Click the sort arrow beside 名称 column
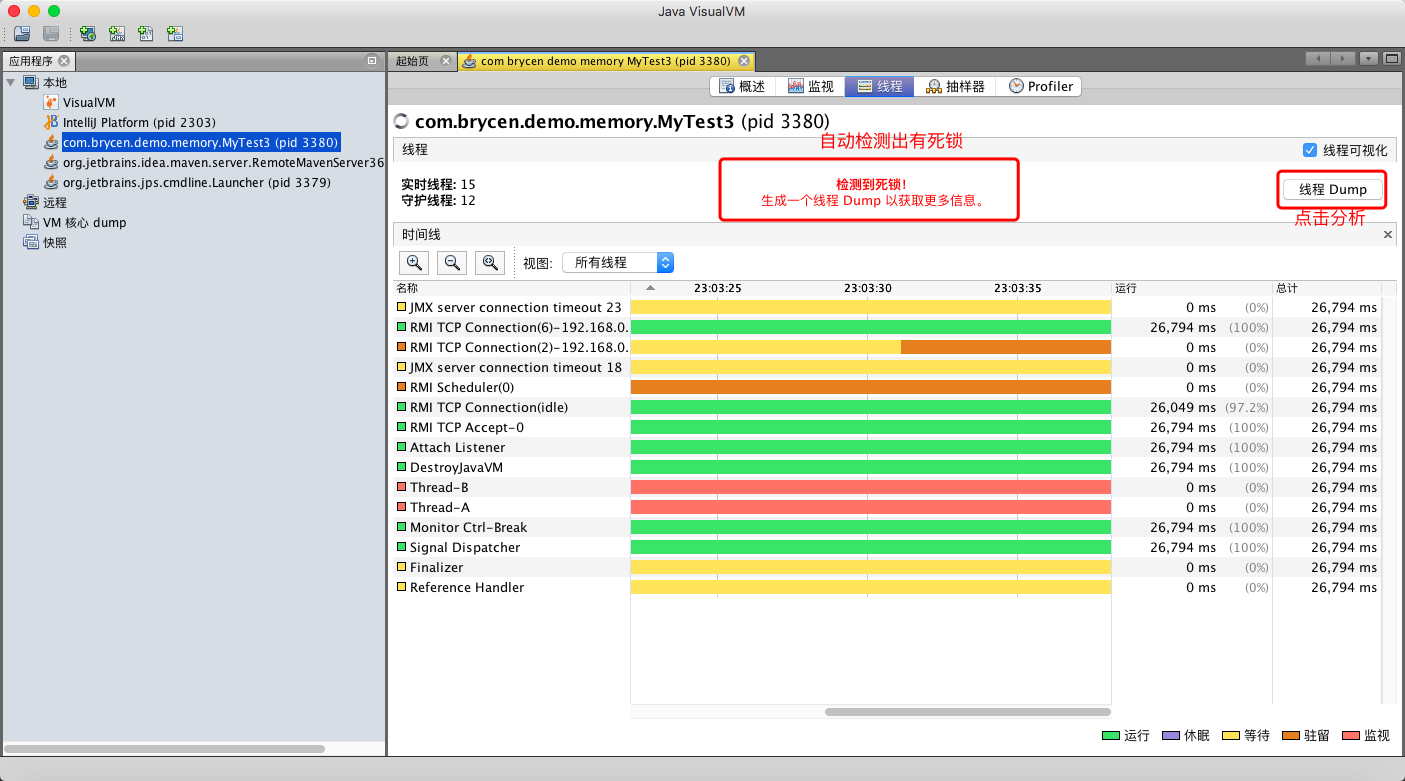The width and height of the screenshot is (1405, 781). (x=651, y=288)
